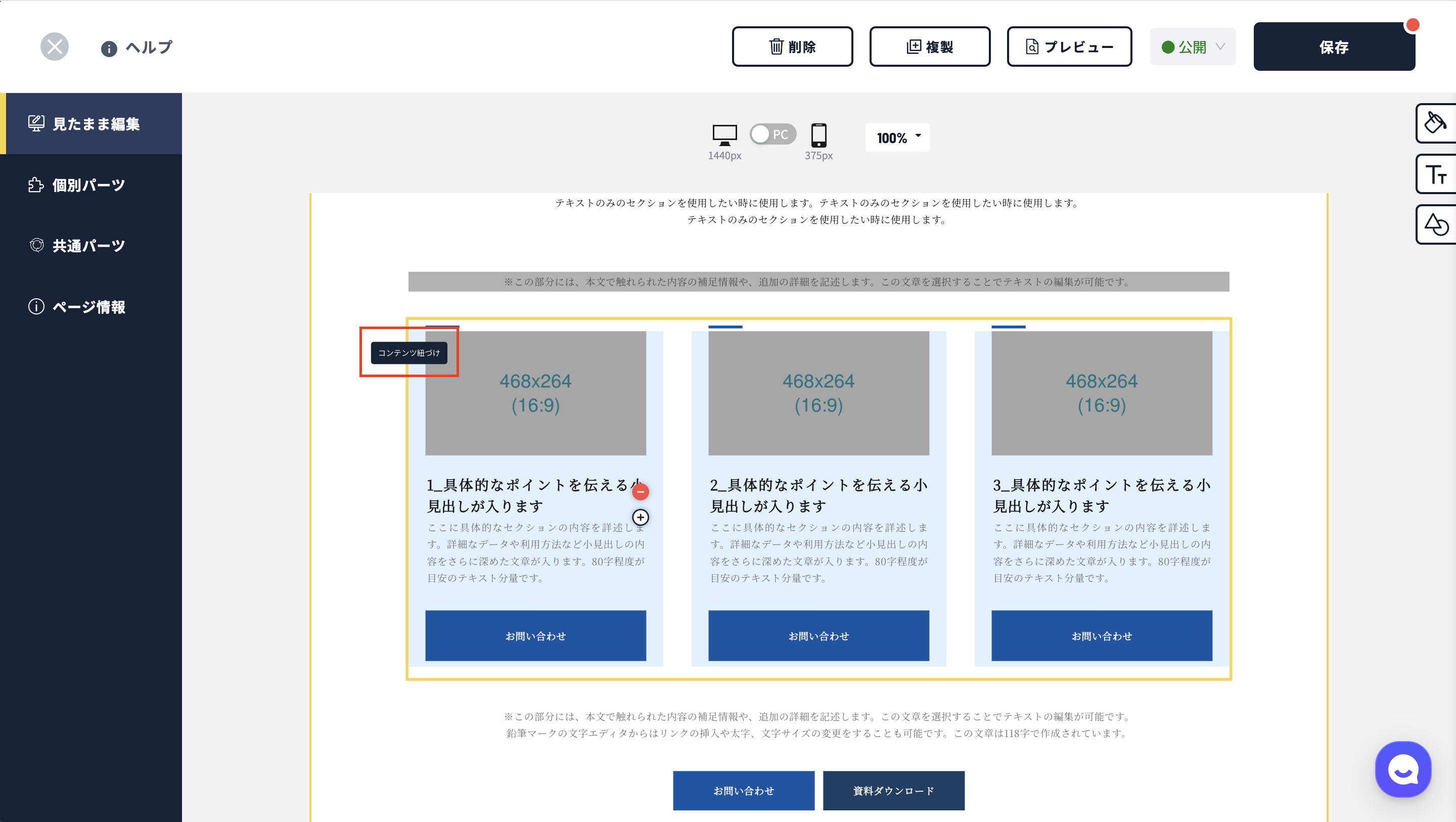This screenshot has height=822, width=1456.
Task: Click the third card's description paragraph
Action: pyautogui.click(x=1102, y=553)
